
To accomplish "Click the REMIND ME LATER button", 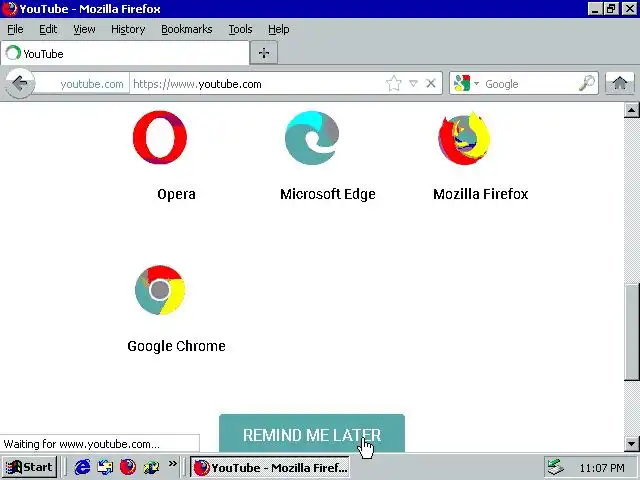I will 312,434.
